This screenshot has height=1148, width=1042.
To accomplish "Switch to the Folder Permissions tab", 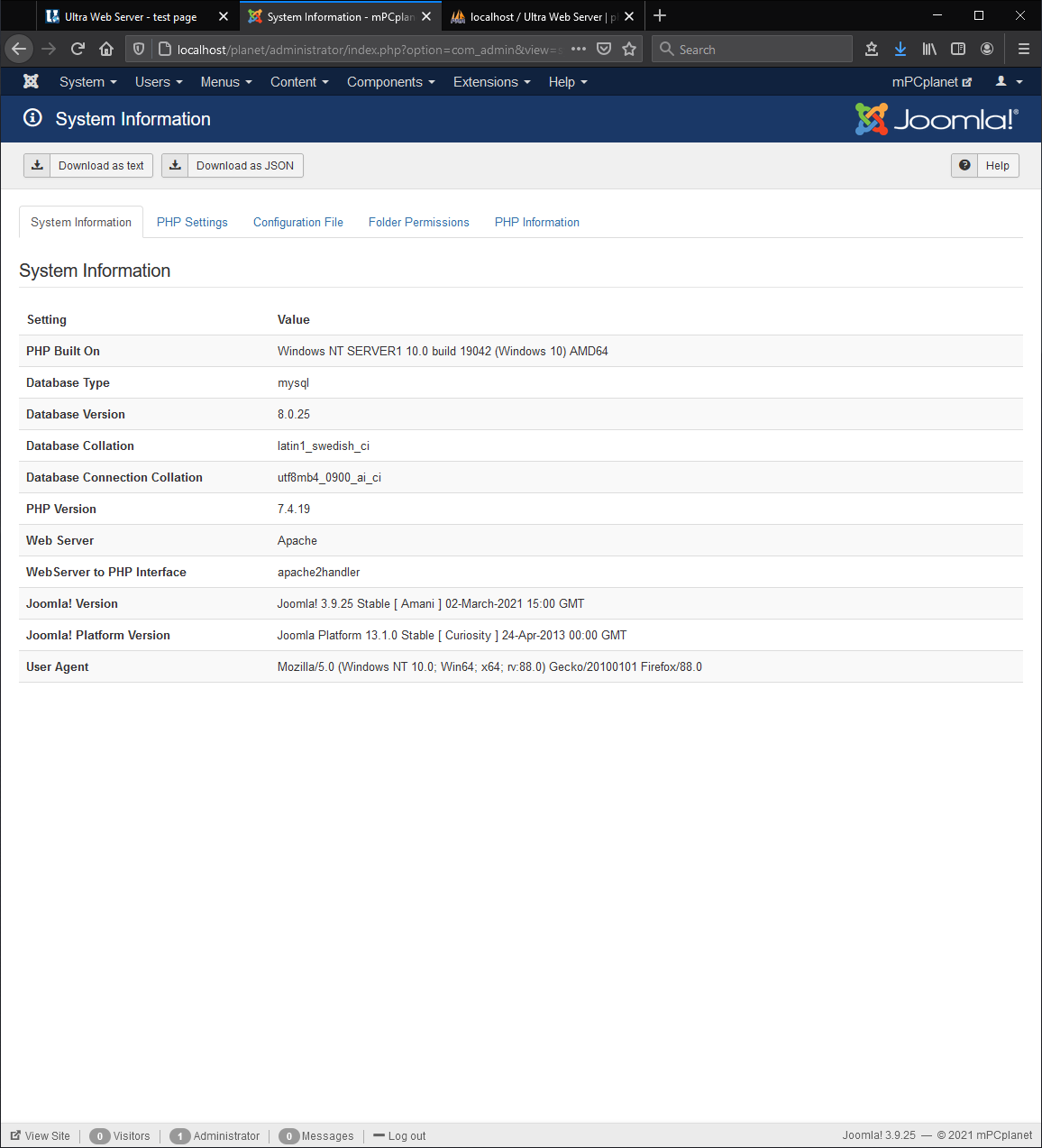I will pyautogui.click(x=419, y=222).
